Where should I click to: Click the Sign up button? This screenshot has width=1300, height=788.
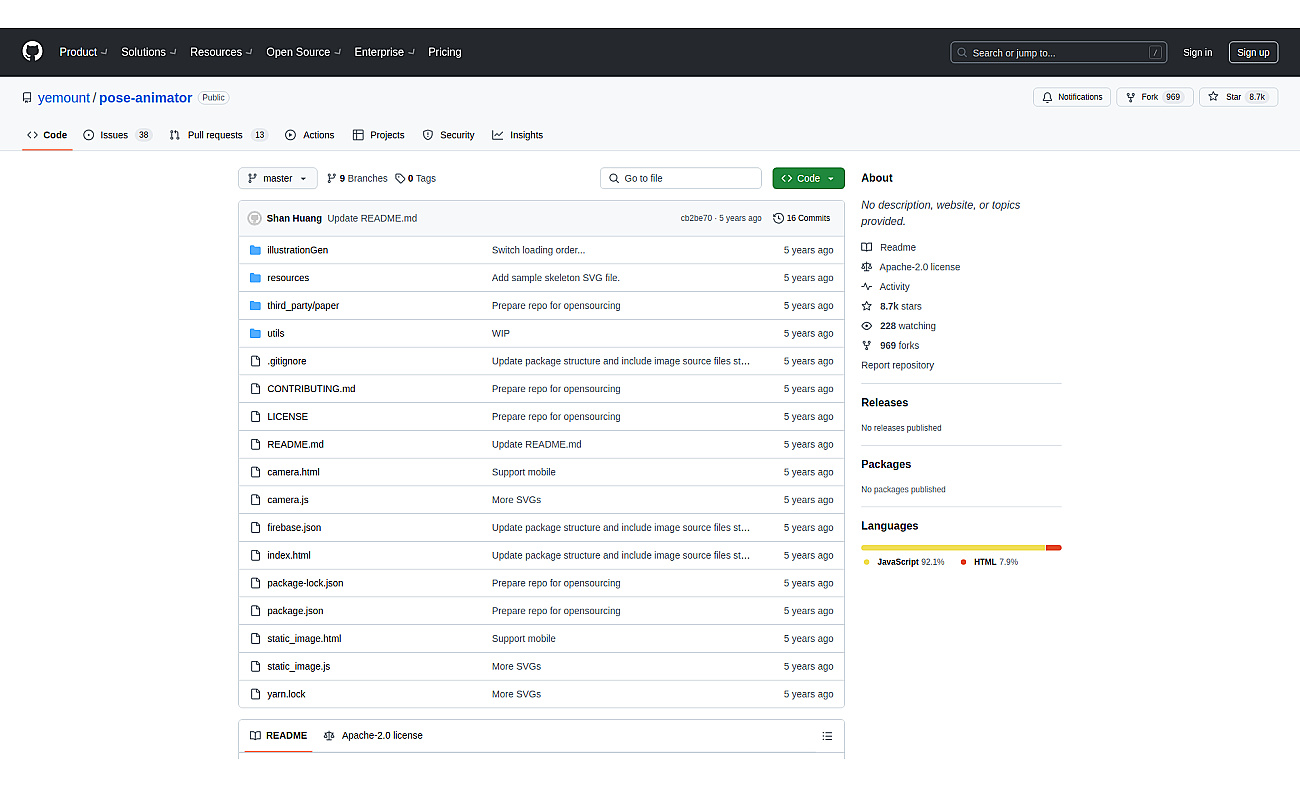1253,53
